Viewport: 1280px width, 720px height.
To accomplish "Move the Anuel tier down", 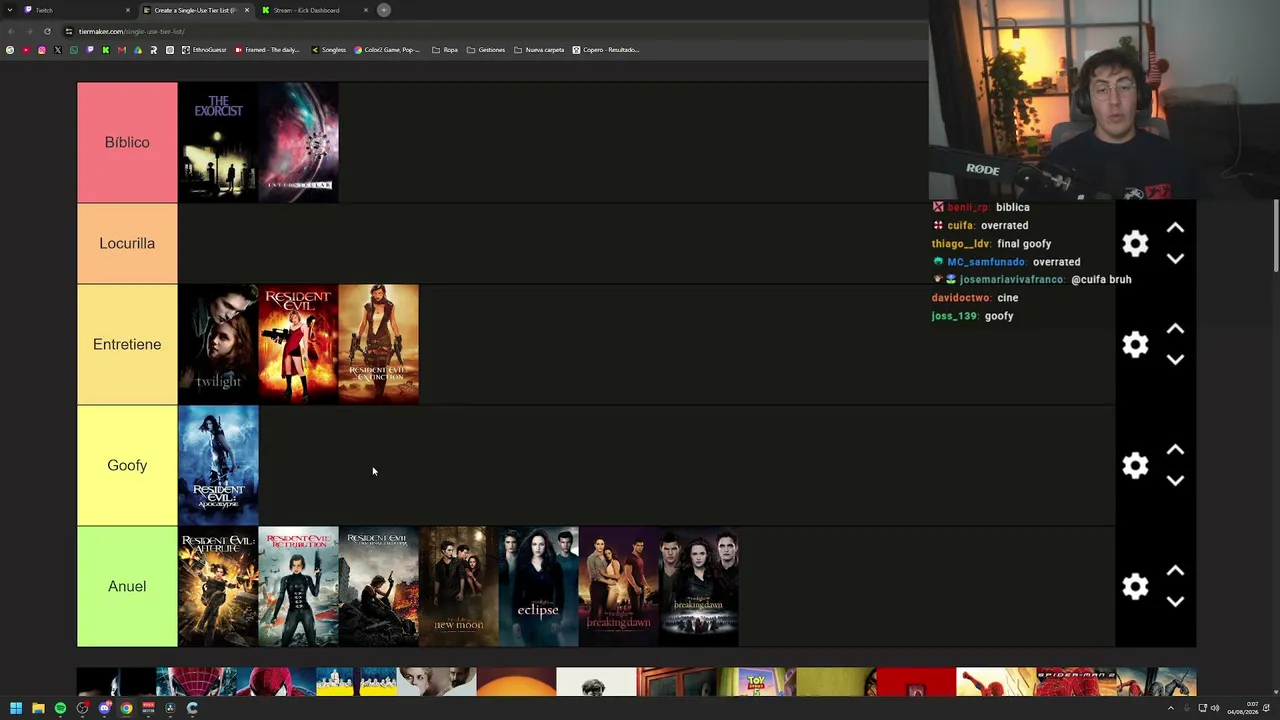I will (x=1175, y=601).
